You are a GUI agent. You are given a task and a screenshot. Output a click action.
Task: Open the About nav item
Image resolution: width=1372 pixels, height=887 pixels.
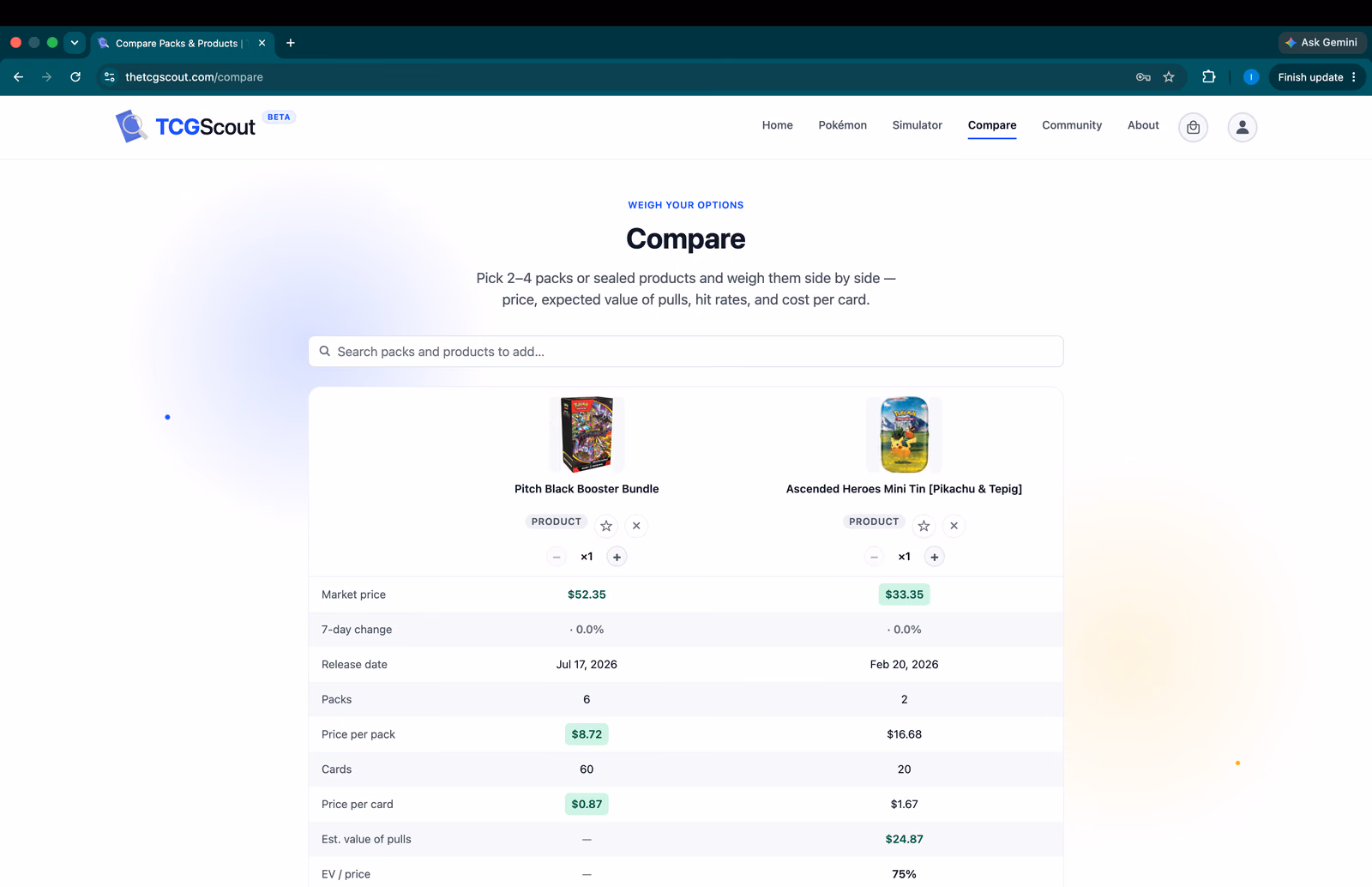coord(1143,125)
